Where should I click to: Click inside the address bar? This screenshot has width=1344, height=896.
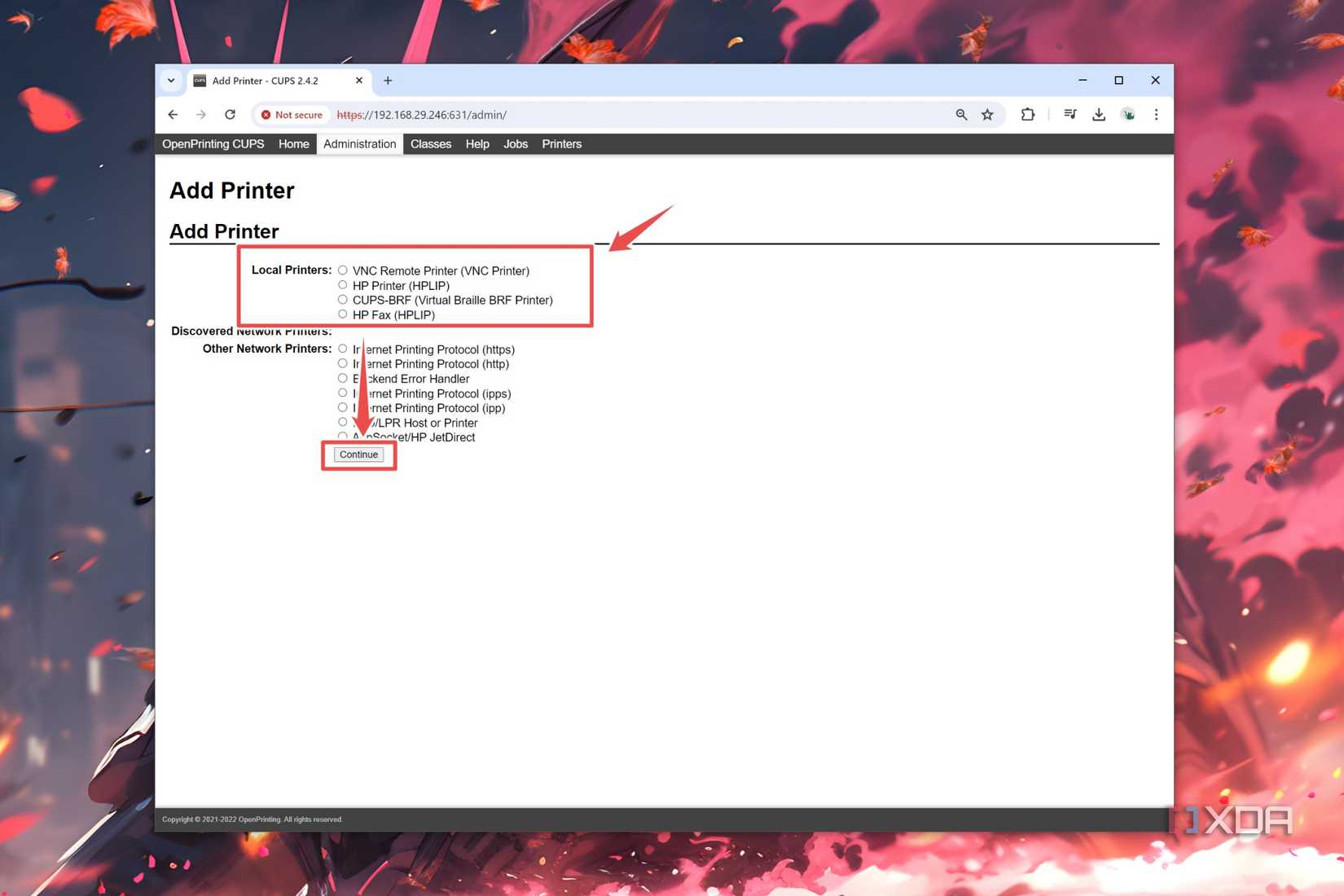coord(570,115)
